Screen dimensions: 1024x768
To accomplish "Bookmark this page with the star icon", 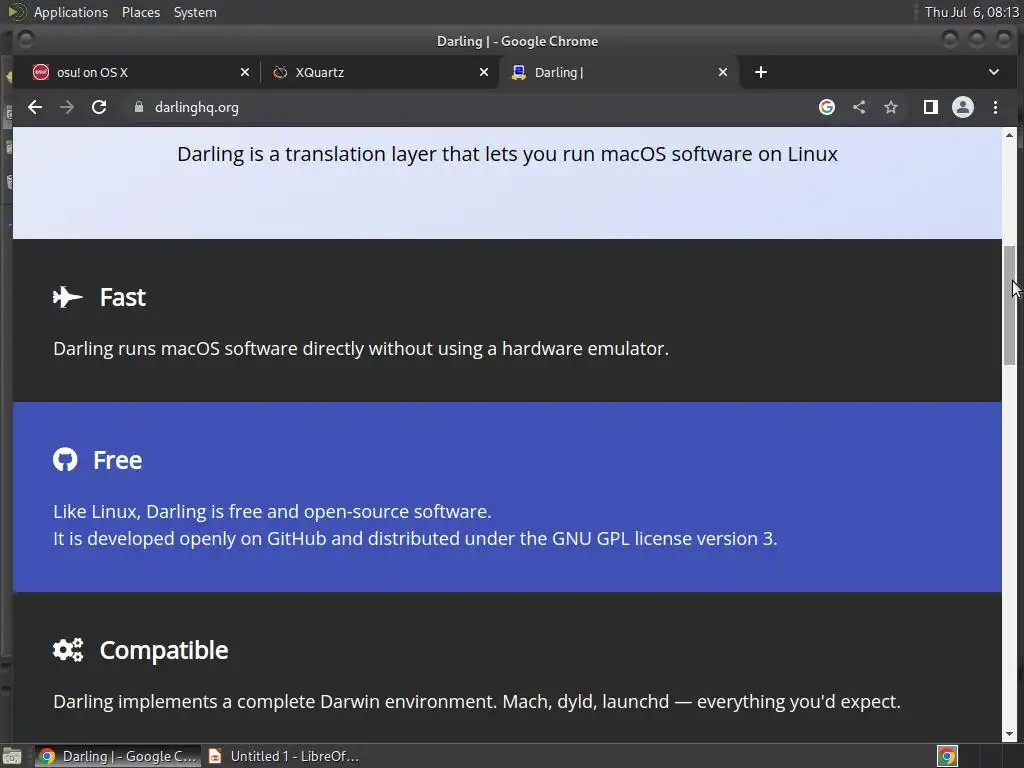I will (x=891, y=107).
